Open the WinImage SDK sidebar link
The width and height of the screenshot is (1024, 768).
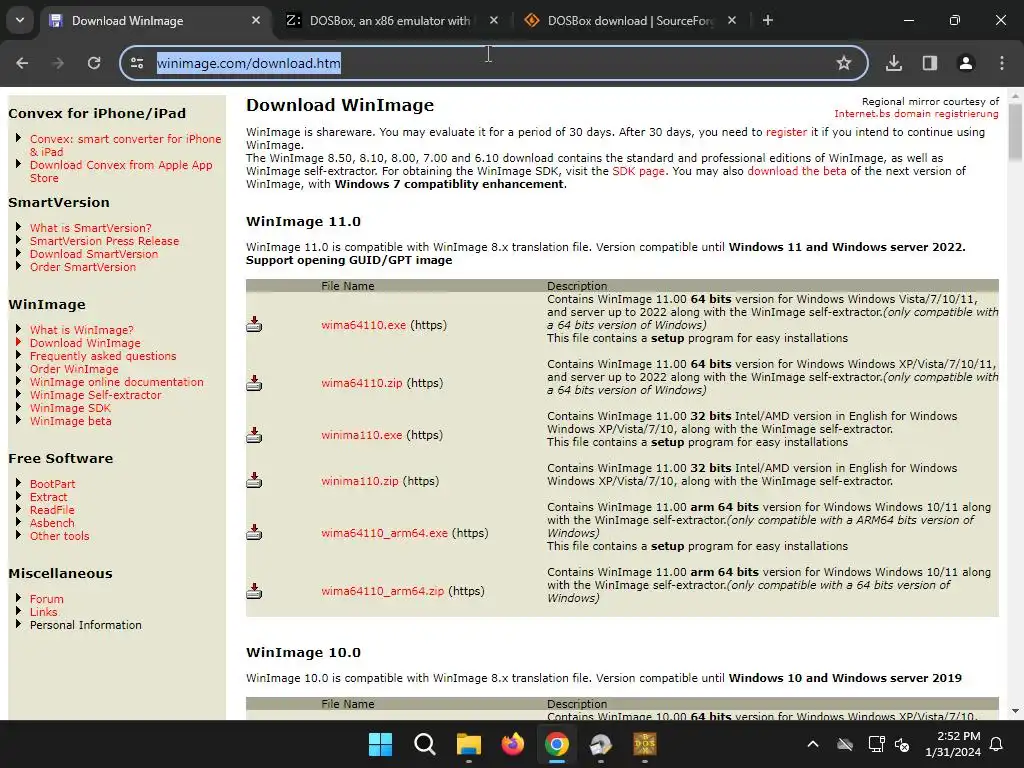coord(71,408)
